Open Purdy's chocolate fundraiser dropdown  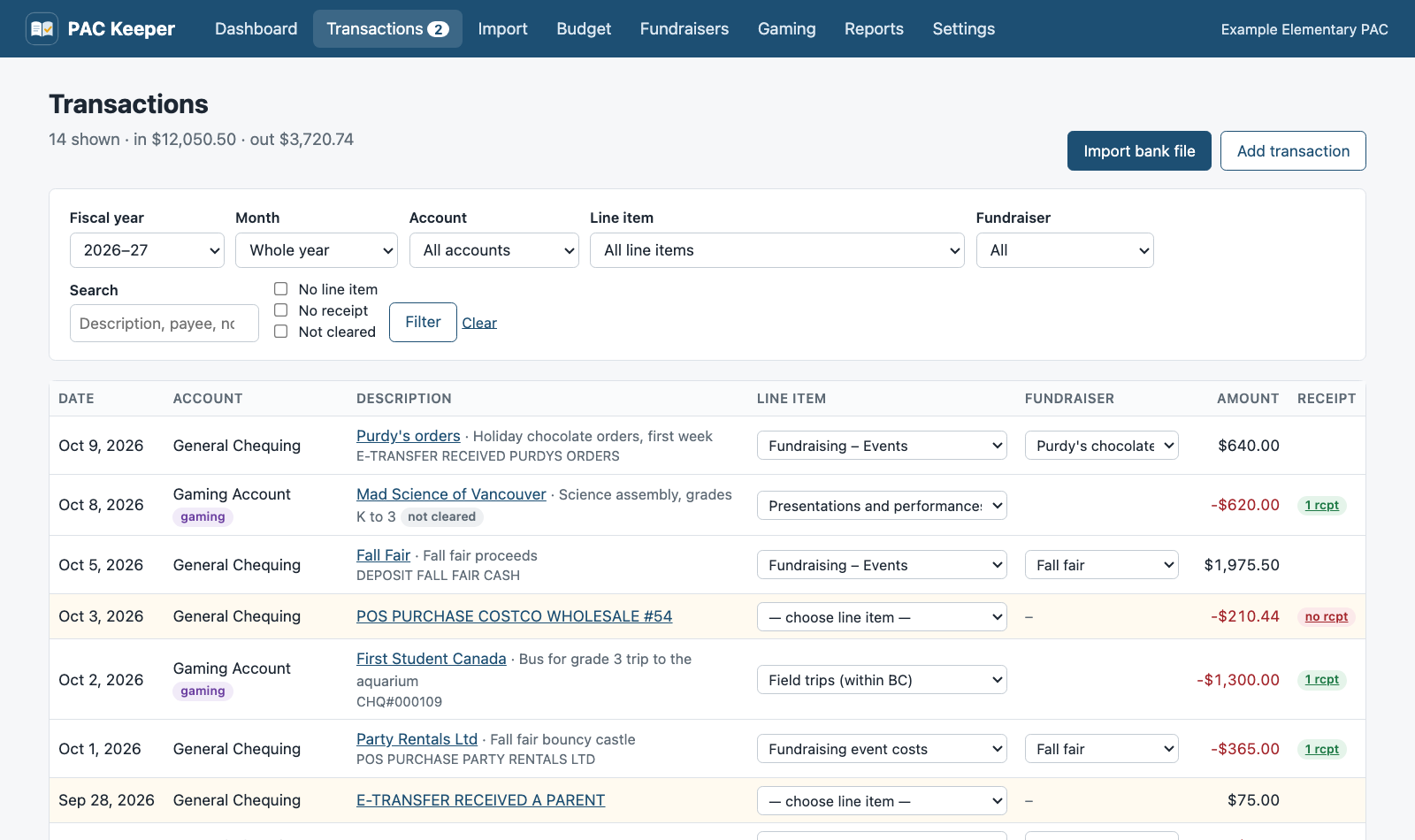click(1102, 446)
